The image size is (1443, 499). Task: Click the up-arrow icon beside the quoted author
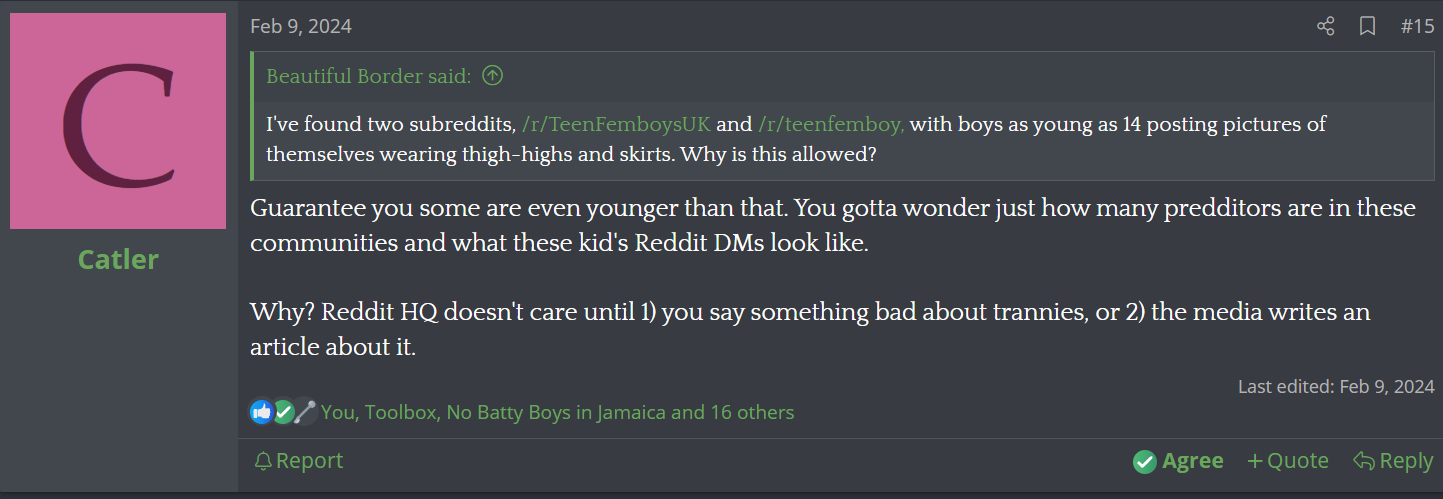[492, 75]
